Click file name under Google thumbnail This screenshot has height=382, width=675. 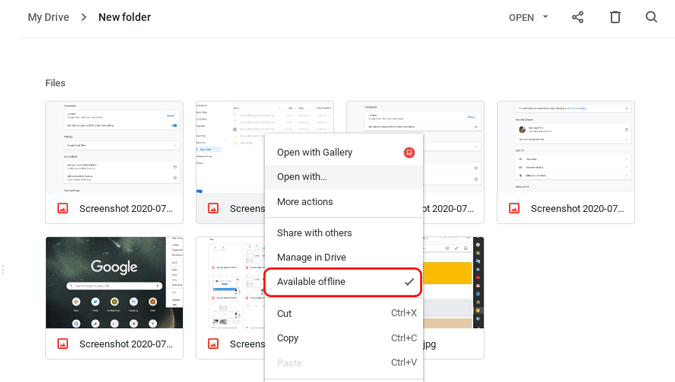point(126,344)
